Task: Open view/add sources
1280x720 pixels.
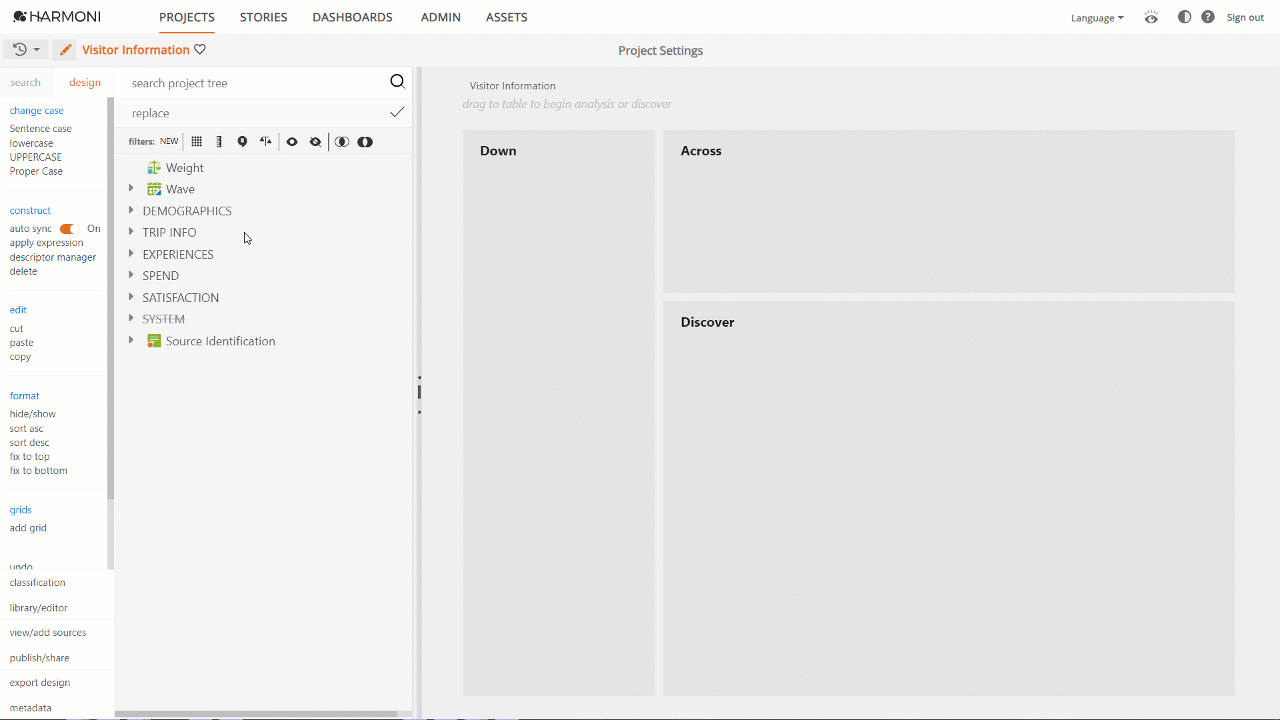Action: tap(48, 633)
